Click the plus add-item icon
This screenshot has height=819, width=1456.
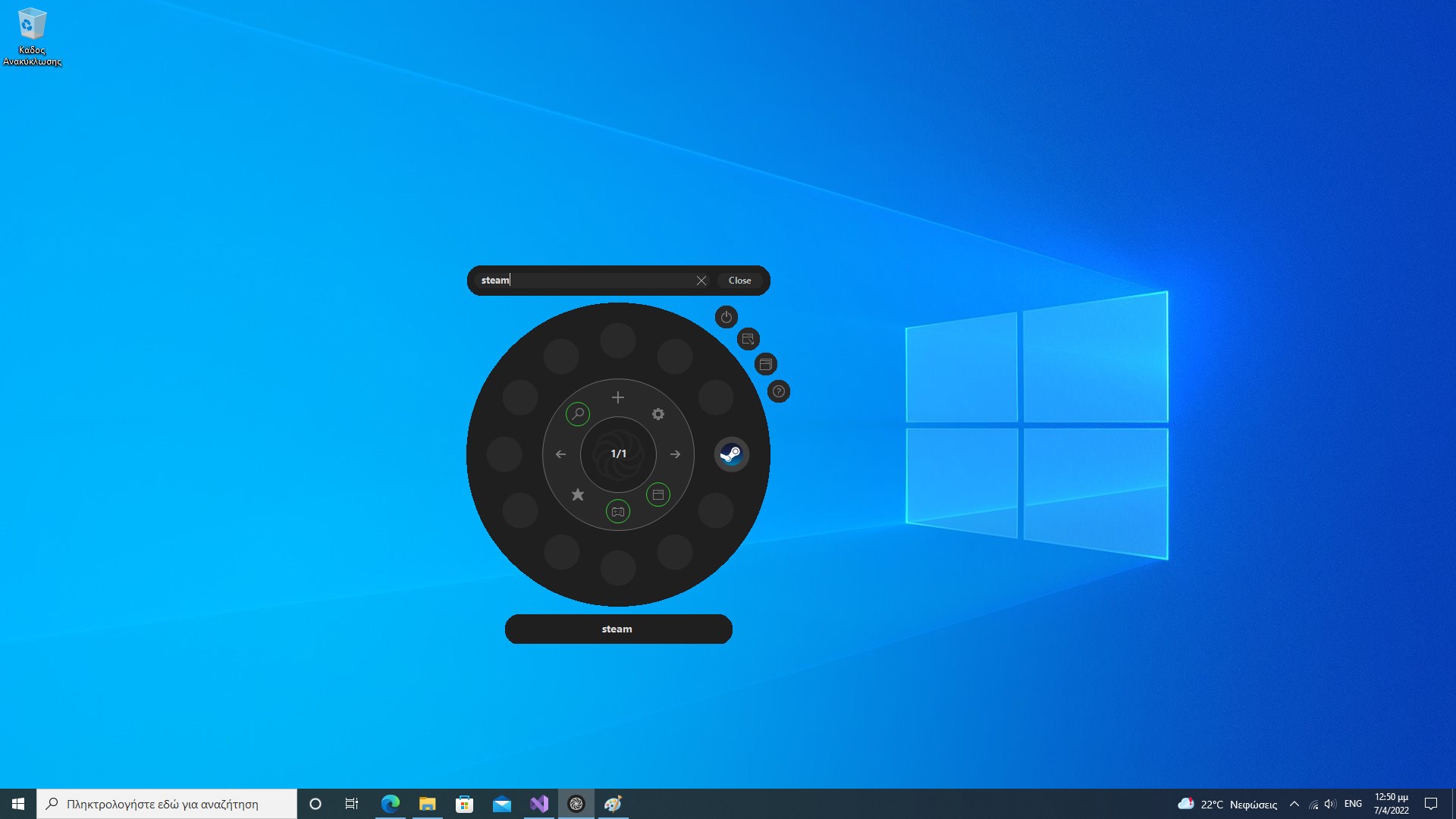click(618, 397)
